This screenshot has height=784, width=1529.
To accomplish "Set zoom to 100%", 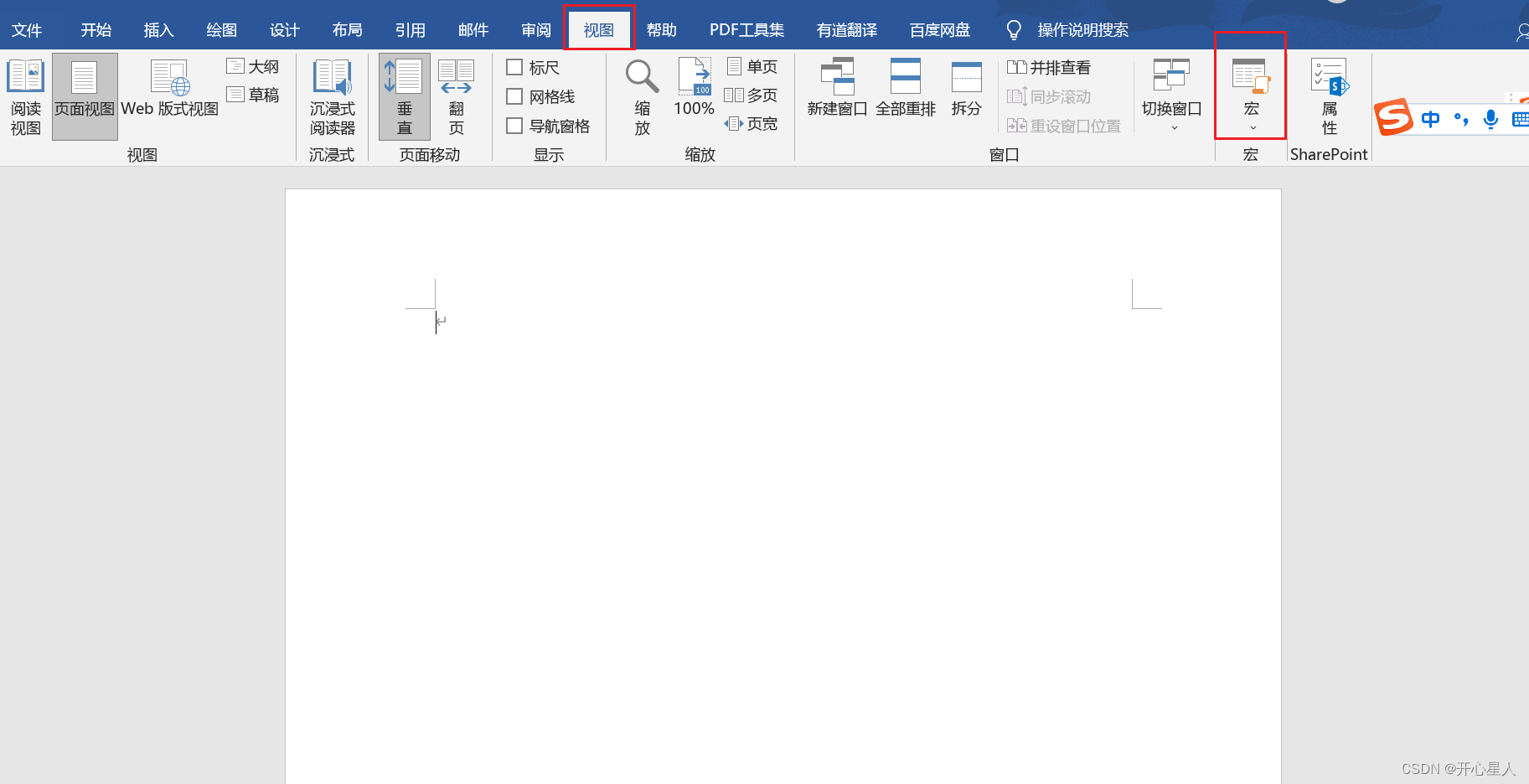I will click(x=695, y=87).
